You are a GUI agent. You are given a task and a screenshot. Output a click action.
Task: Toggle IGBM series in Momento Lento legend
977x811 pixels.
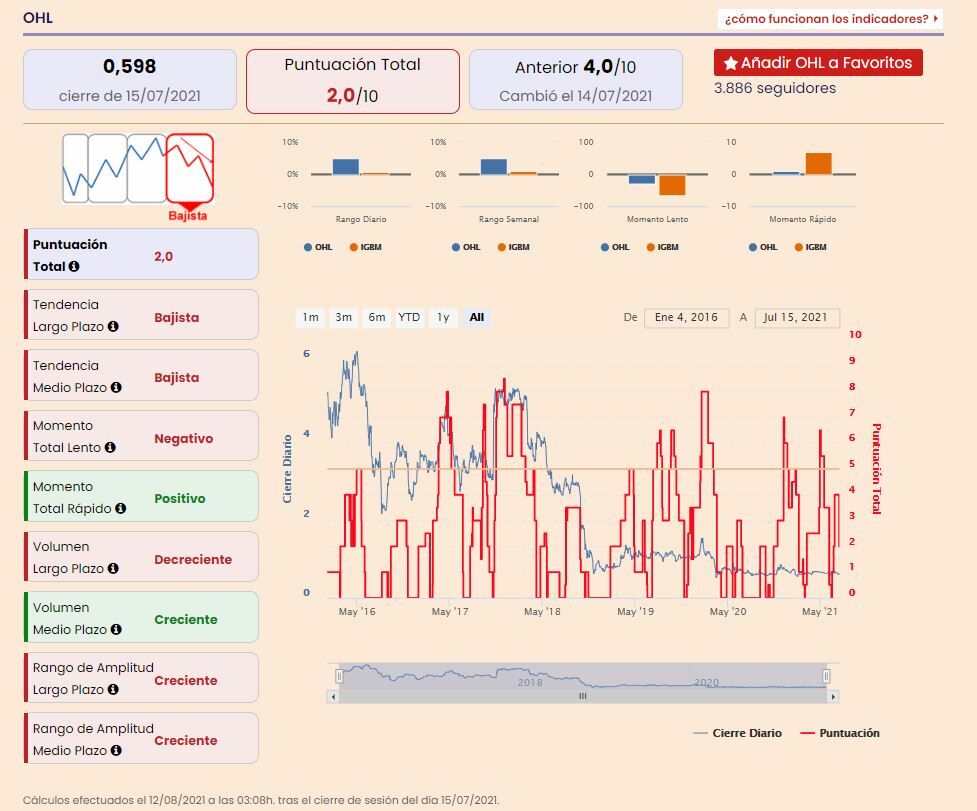(x=662, y=247)
